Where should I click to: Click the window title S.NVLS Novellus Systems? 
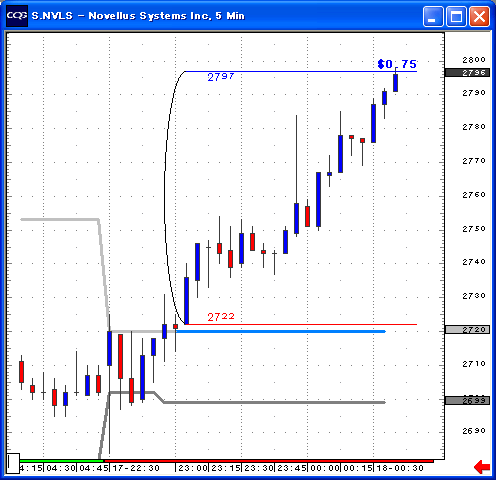(138, 16)
